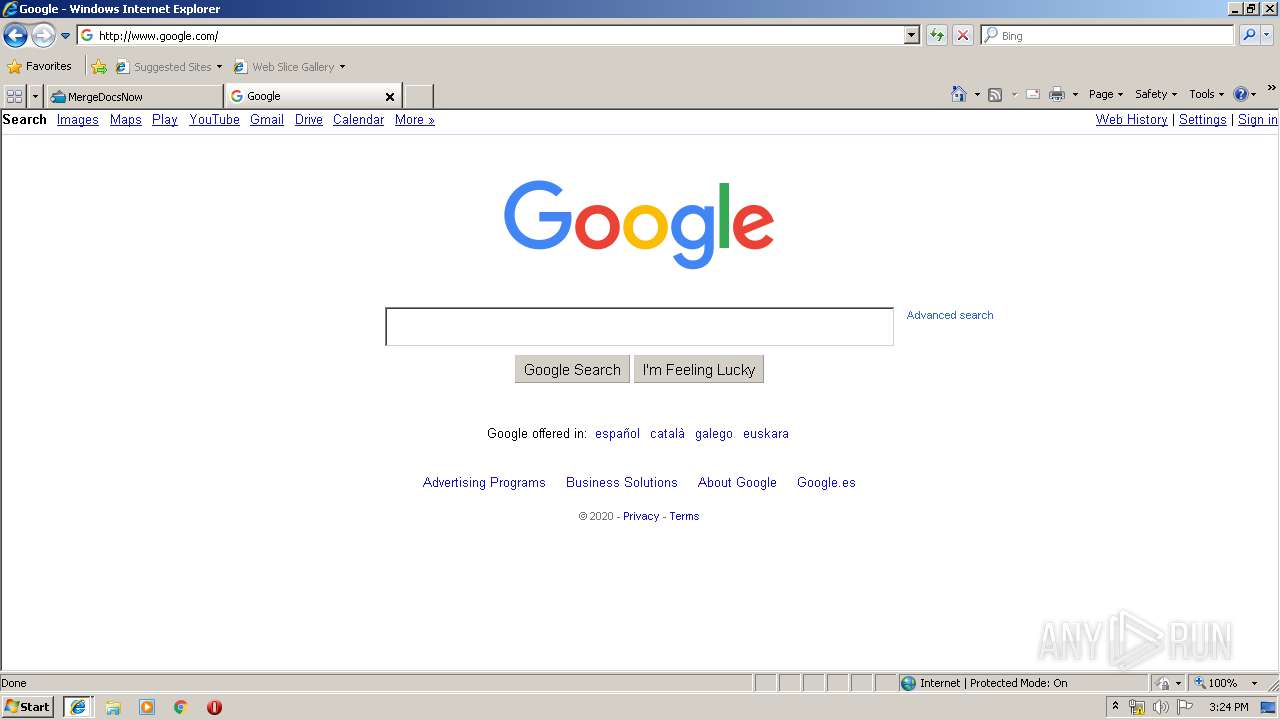Expand the More » link
Image resolution: width=1280 pixels, height=720 pixels.
[x=414, y=120]
